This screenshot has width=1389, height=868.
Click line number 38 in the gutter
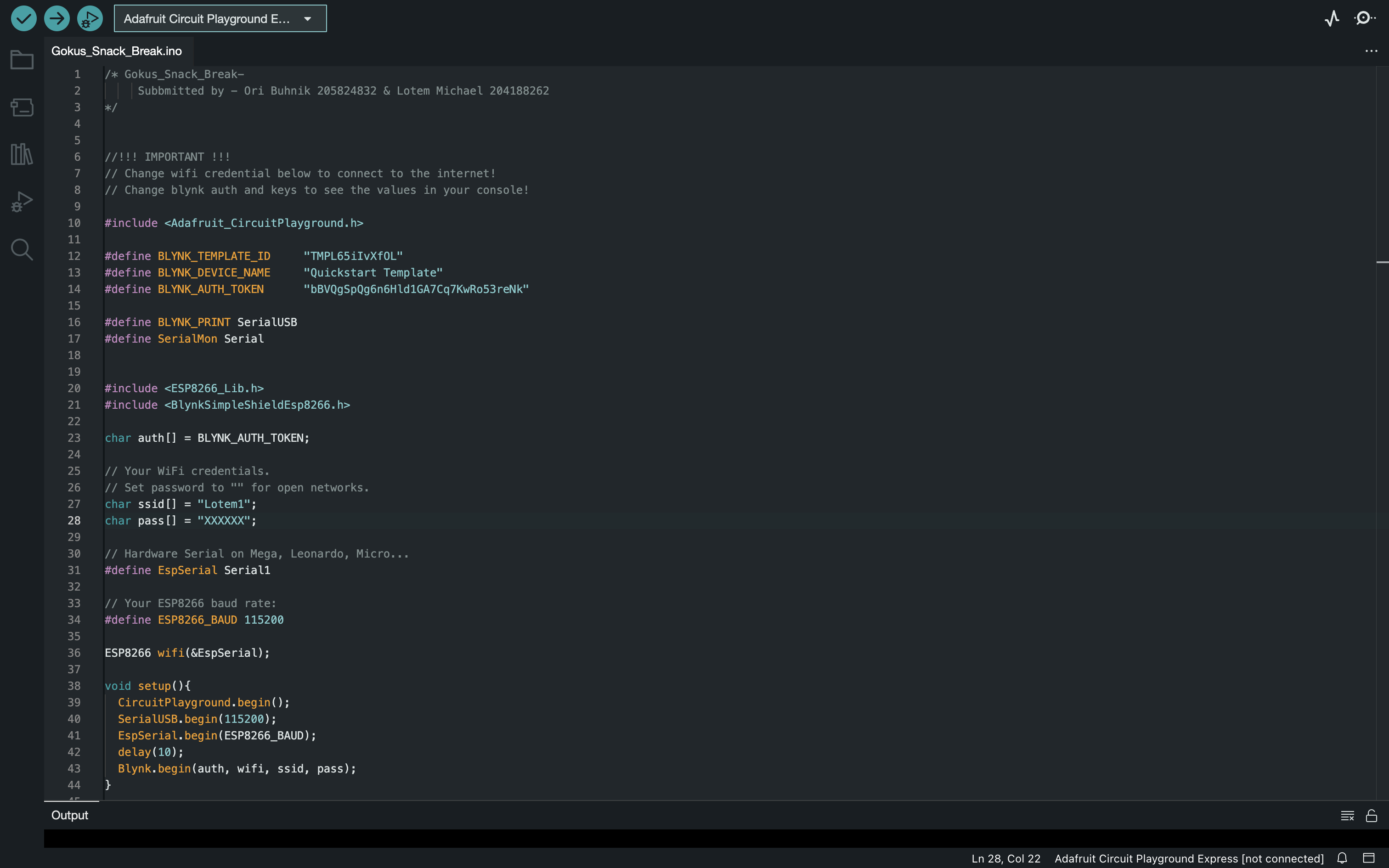click(74, 686)
